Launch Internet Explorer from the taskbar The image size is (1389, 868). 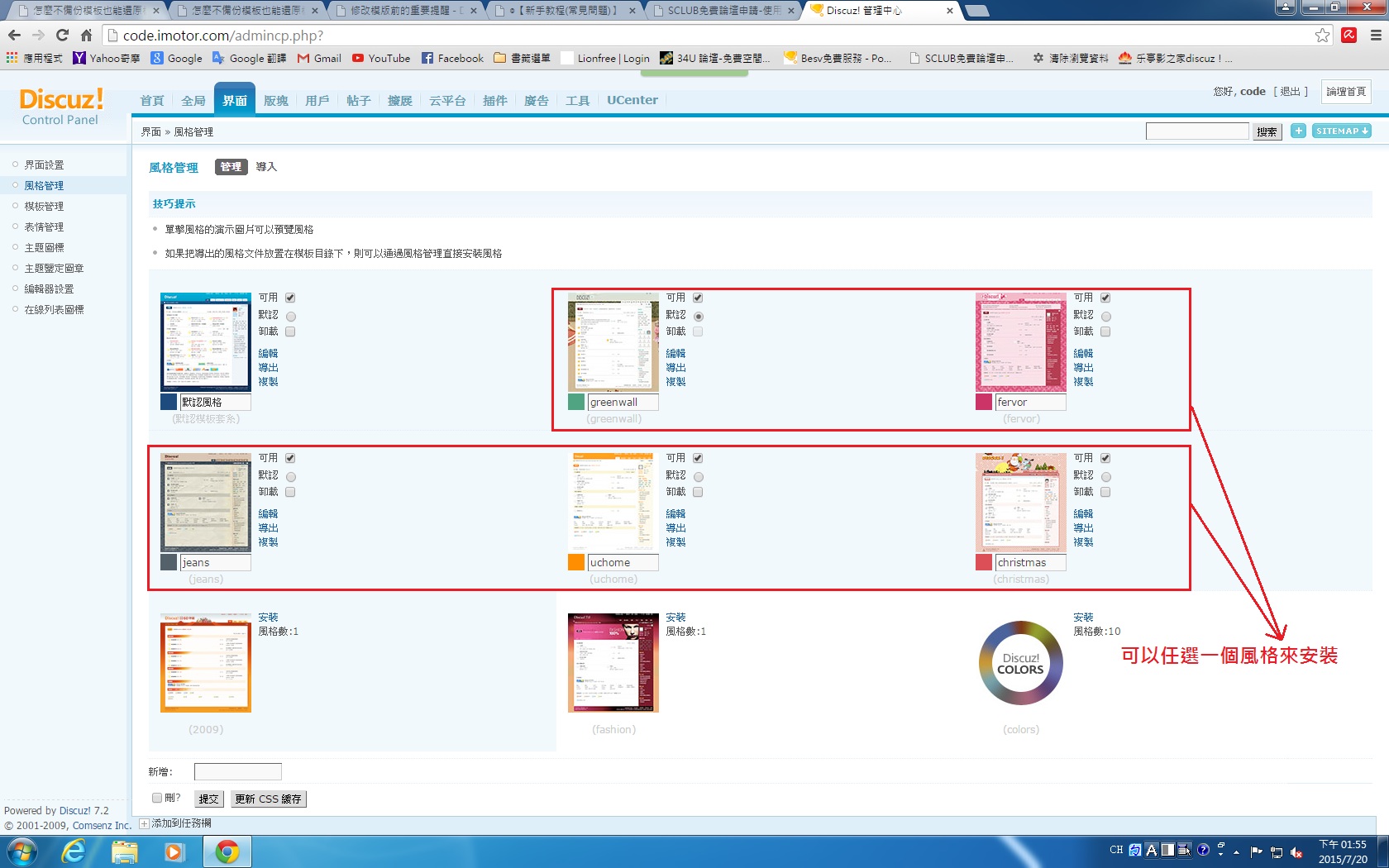74,851
